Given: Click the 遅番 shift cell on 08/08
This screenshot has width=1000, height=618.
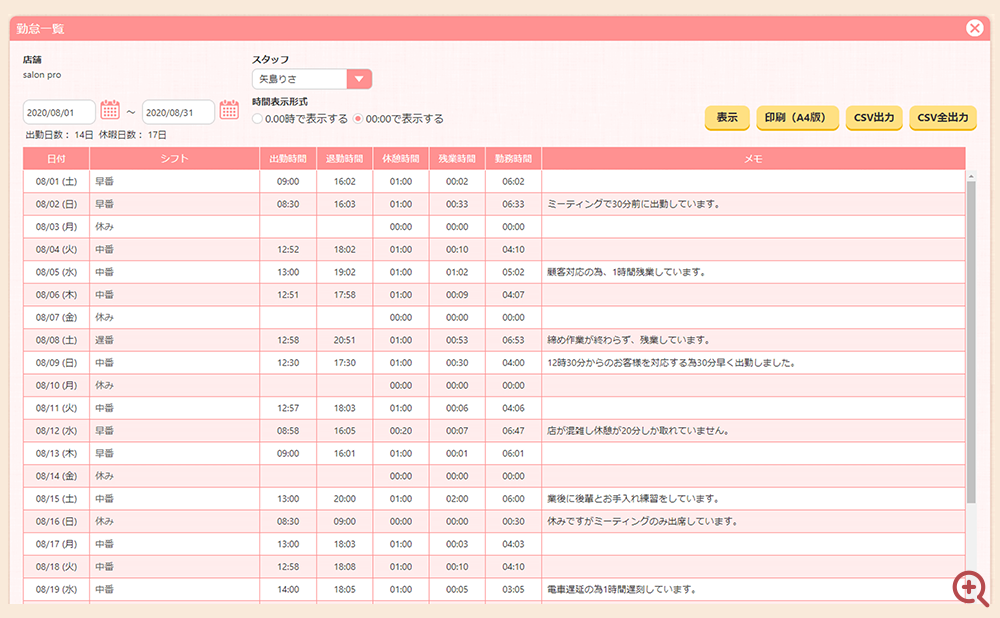Looking at the screenshot, I should 175,340.
